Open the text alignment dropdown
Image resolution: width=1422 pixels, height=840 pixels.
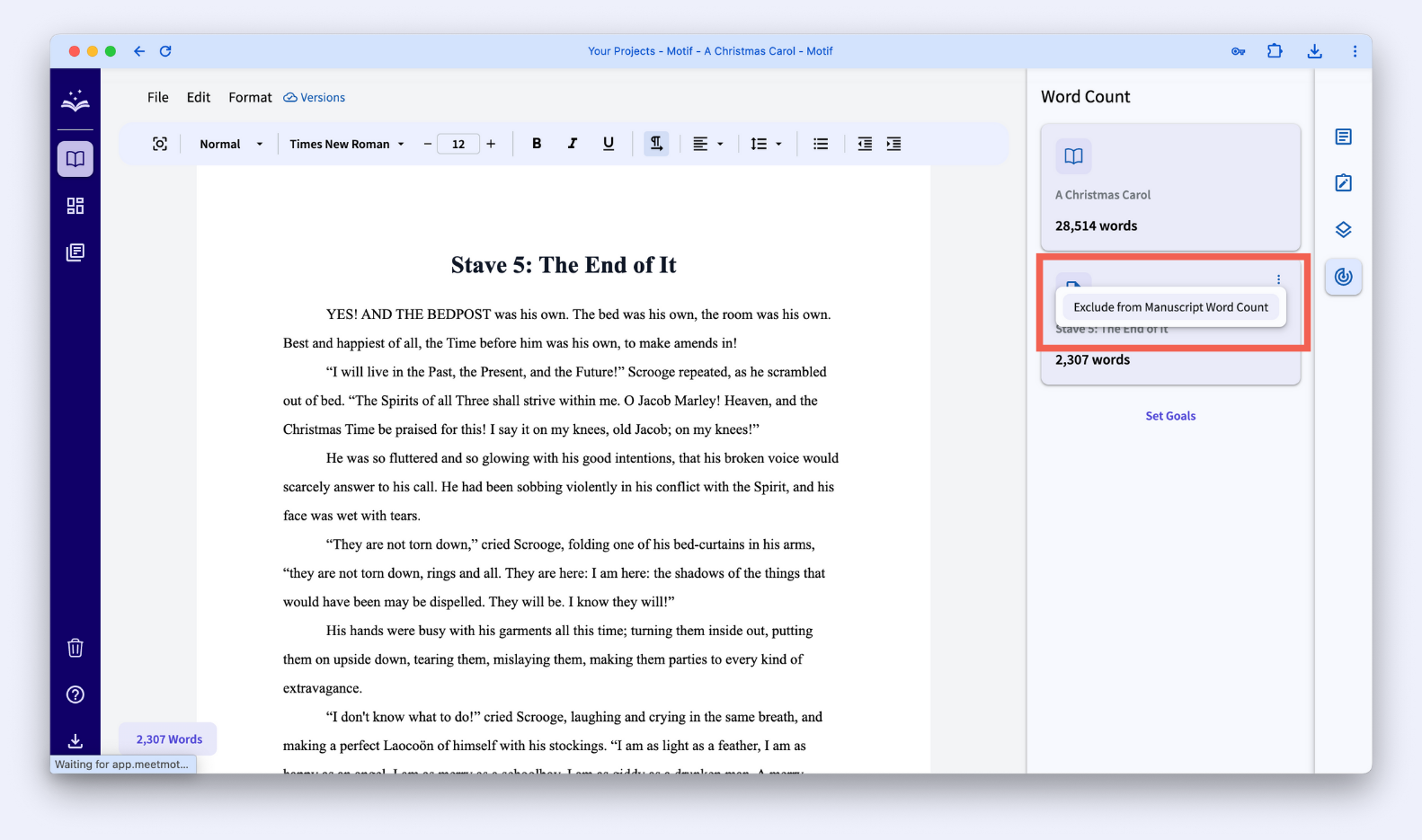pos(707,144)
